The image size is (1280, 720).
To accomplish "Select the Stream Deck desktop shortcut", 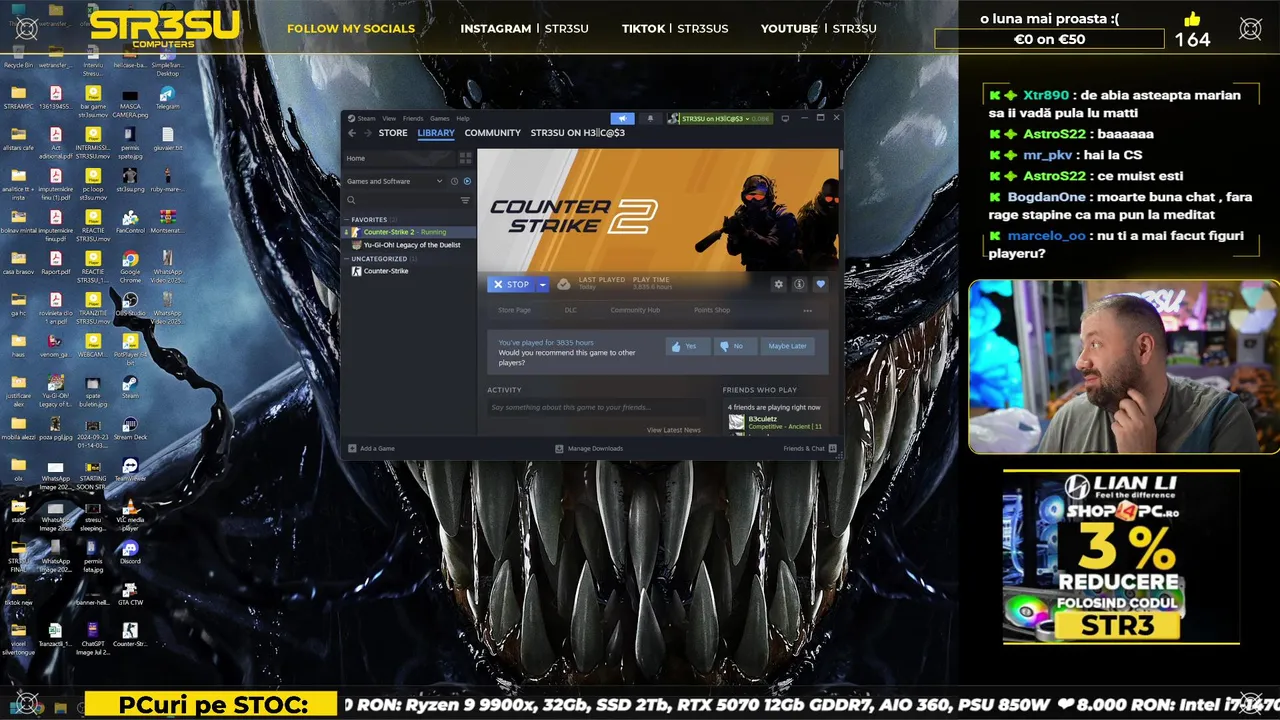I will [x=130, y=428].
